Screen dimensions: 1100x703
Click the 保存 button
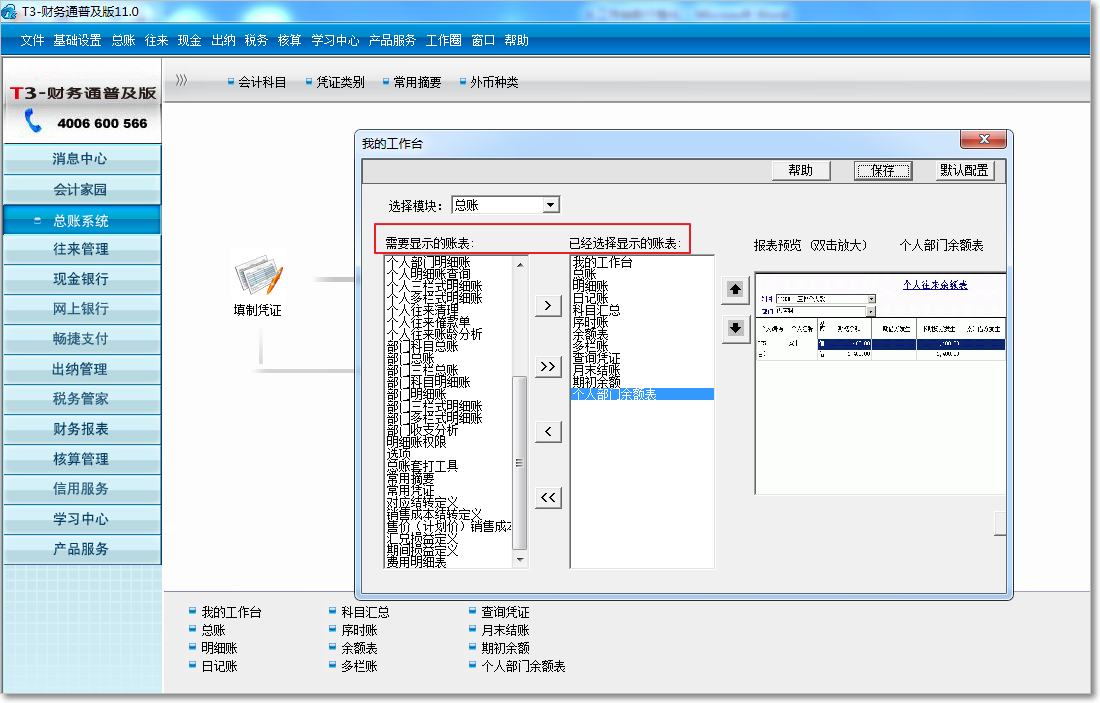(882, 171)
